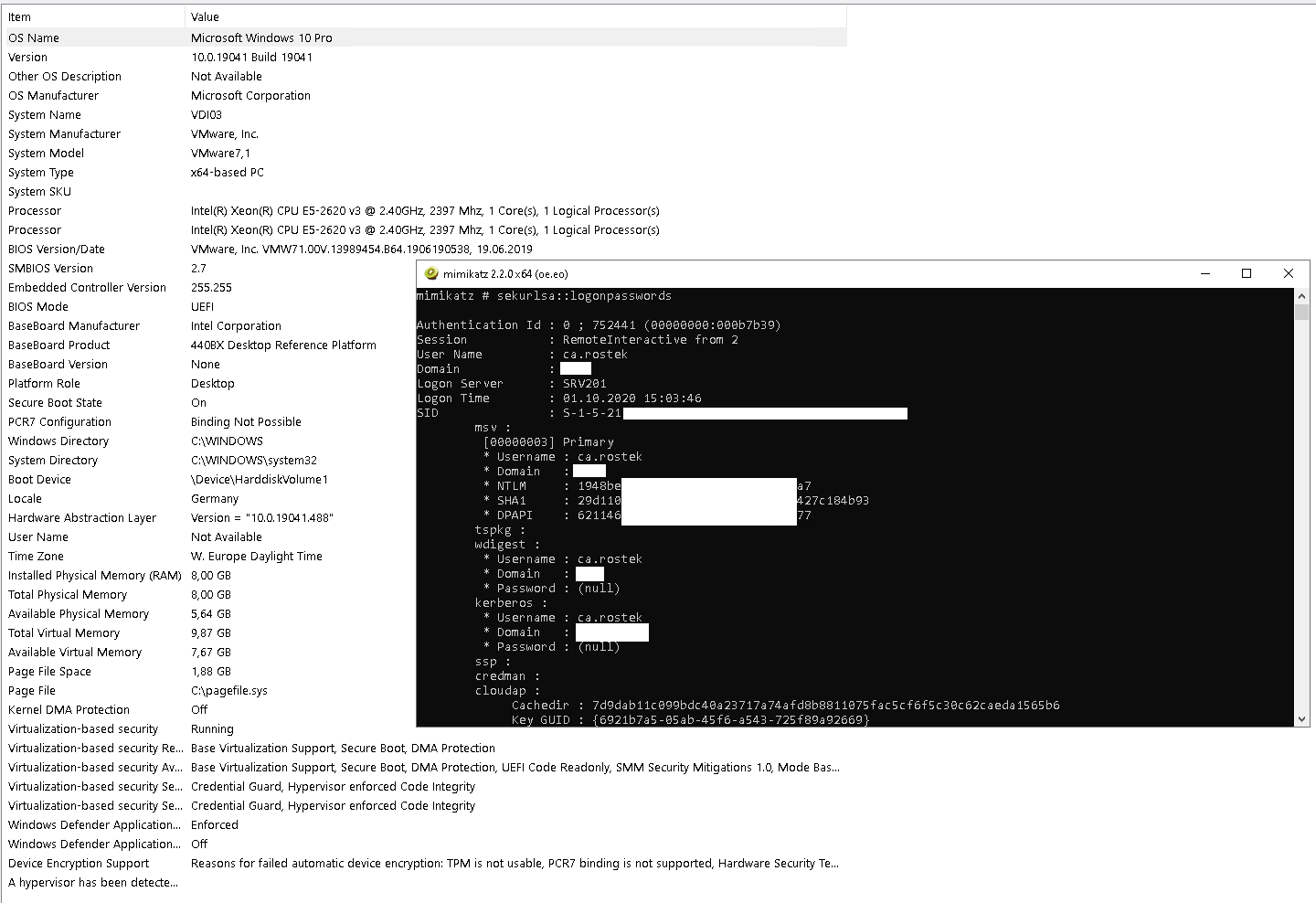
Task: Select the PCR7 Configuration row
Action: [x=208, y=421]
